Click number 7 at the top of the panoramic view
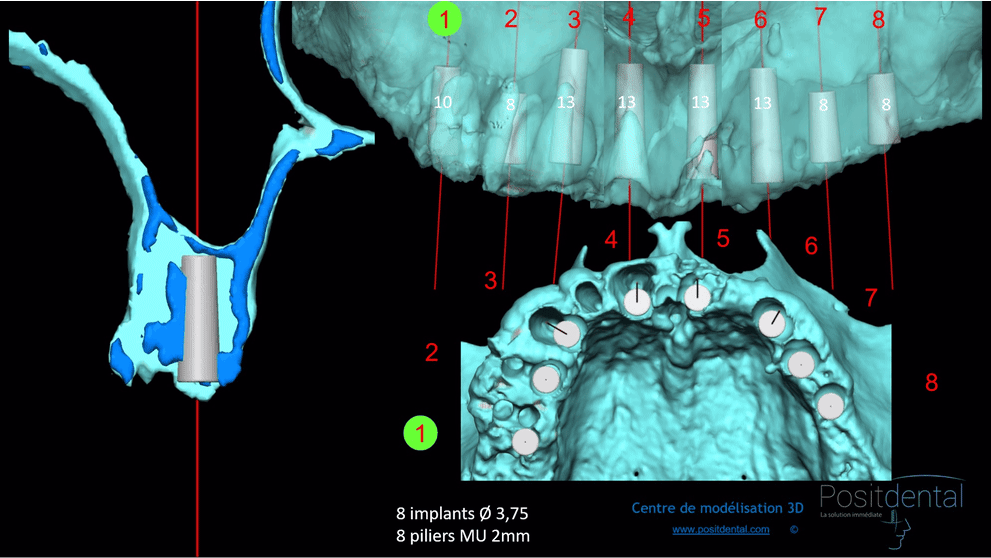This screenshot has height=558, width=991. [821, 20]
